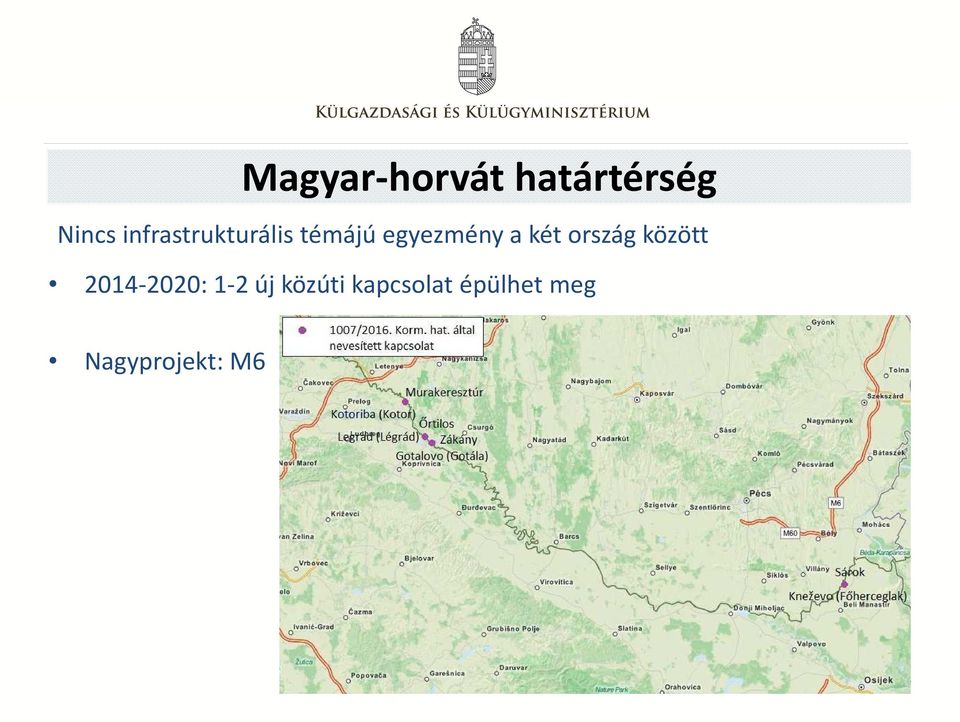Click the Orahovica town label
The height and width of the screenshot is (722, 960).
click(683, 687)
